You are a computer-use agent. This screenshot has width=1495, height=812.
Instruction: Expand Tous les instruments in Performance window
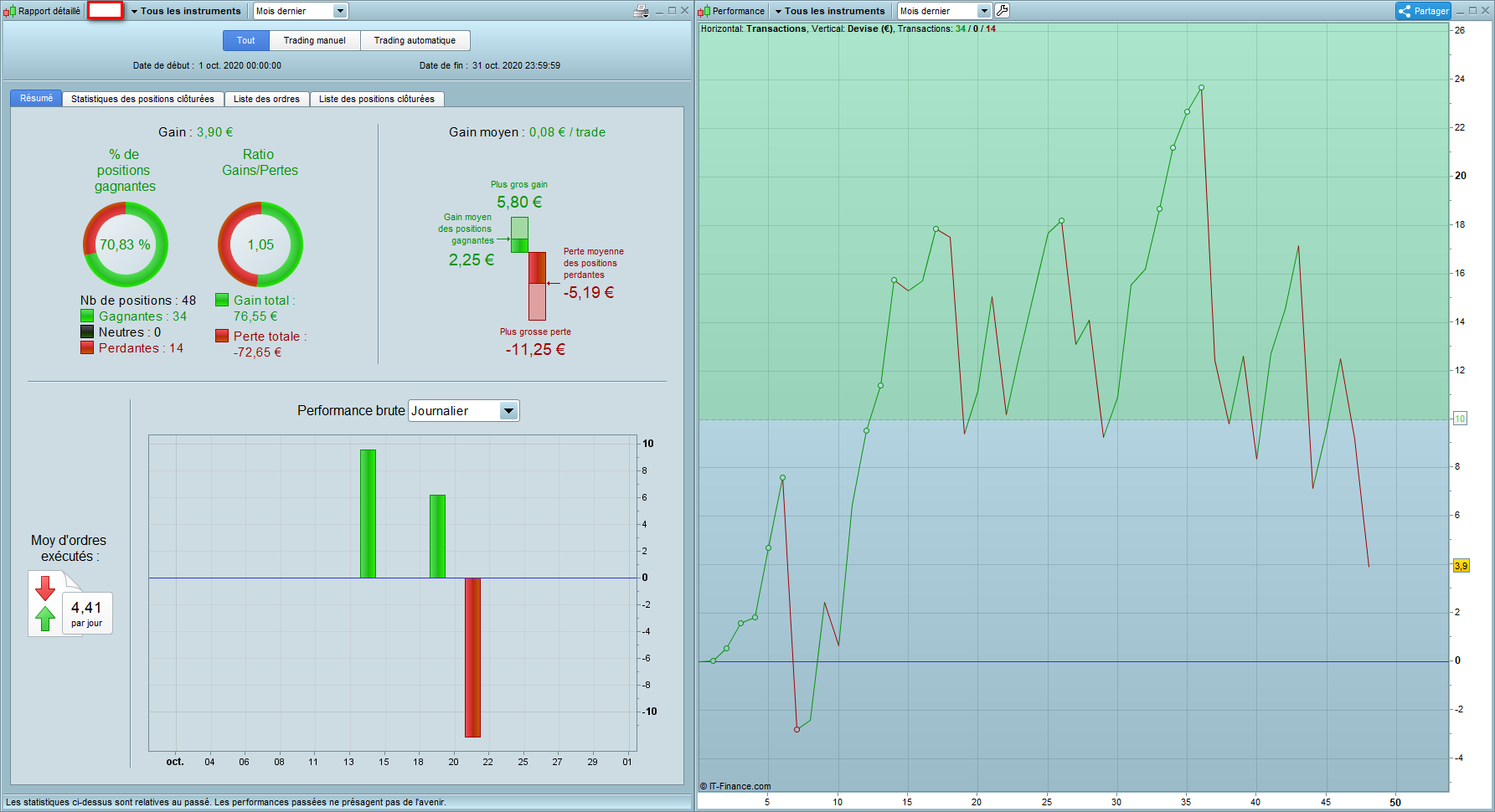(x=830, y=11)
